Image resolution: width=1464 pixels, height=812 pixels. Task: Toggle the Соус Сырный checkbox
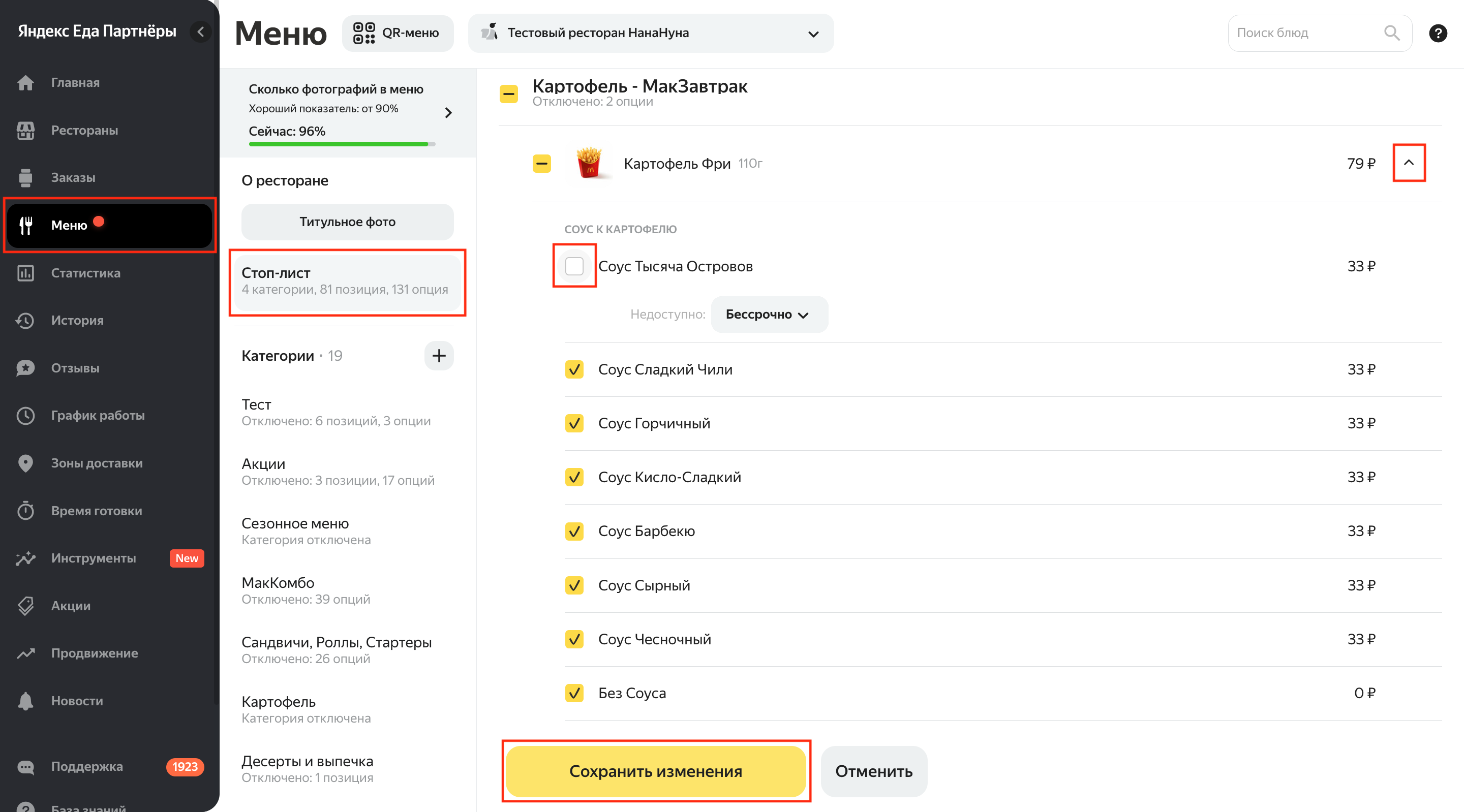click(x=574, y=585)
